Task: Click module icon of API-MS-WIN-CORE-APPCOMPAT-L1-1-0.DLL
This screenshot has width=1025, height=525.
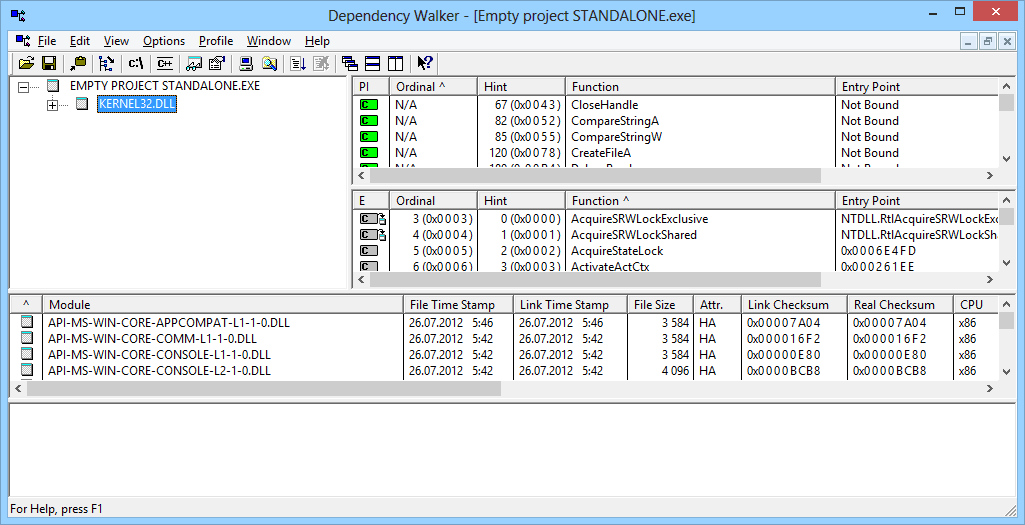Action: click(x=27, y=322)
